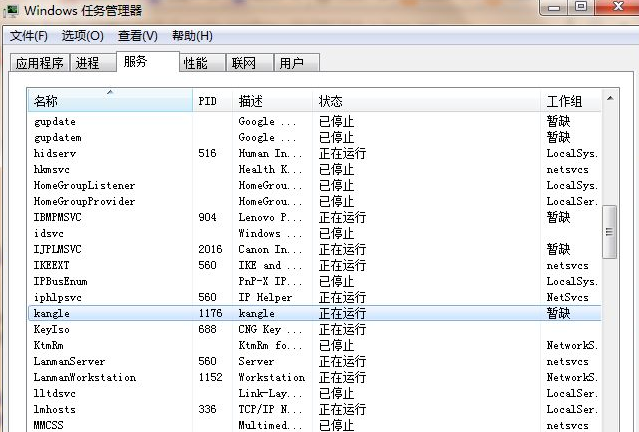This screenshot has width=639, height=432.
Task: Select the gupdate service row
Action: [x=315, y=121]
